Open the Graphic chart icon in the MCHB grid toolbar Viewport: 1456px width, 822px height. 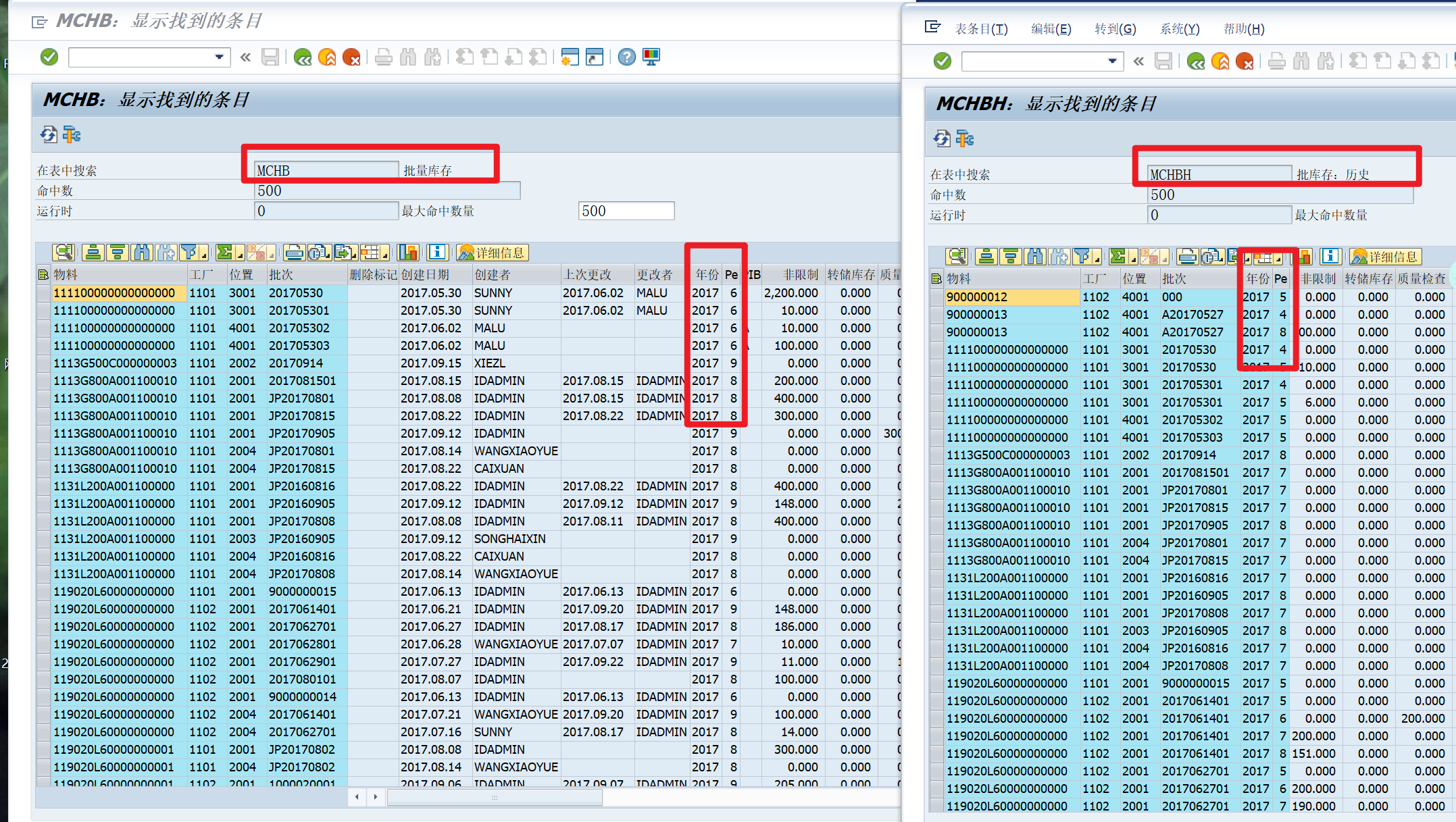coord(408,253)
